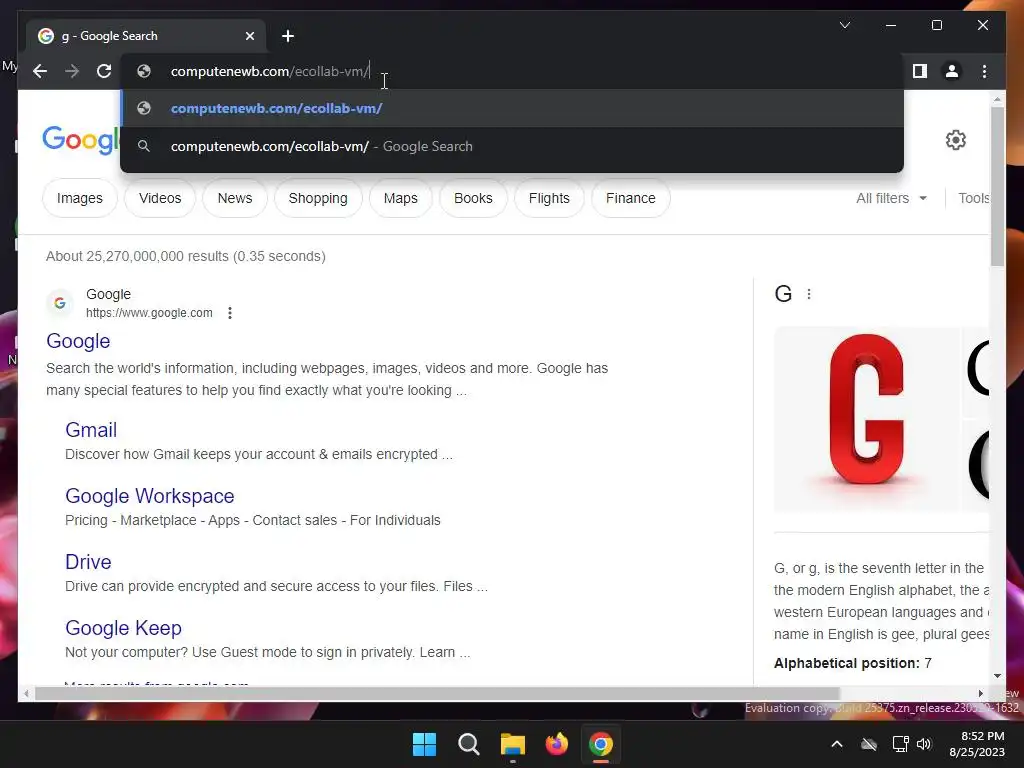1024x768 pixels.
Task: Filter results by Images
Action: point(80,198)
